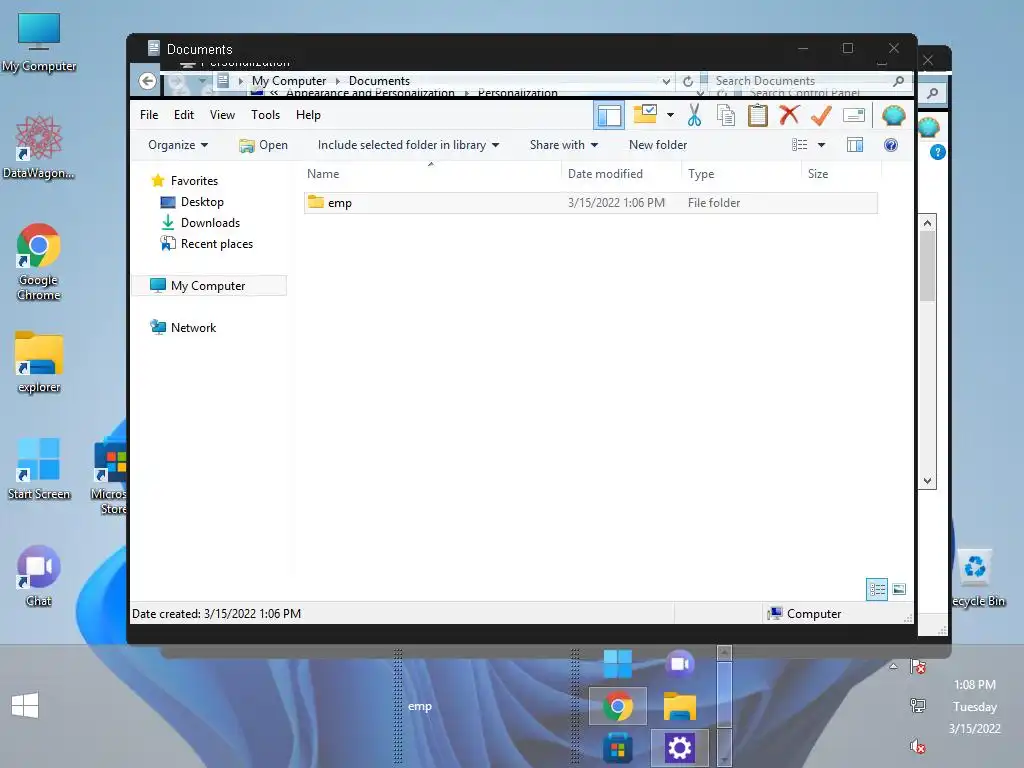Click the Windows 11 logo icon in taskbar
Image resolution: width=1024 pixels, height=768 pixels.
point(618,664)
